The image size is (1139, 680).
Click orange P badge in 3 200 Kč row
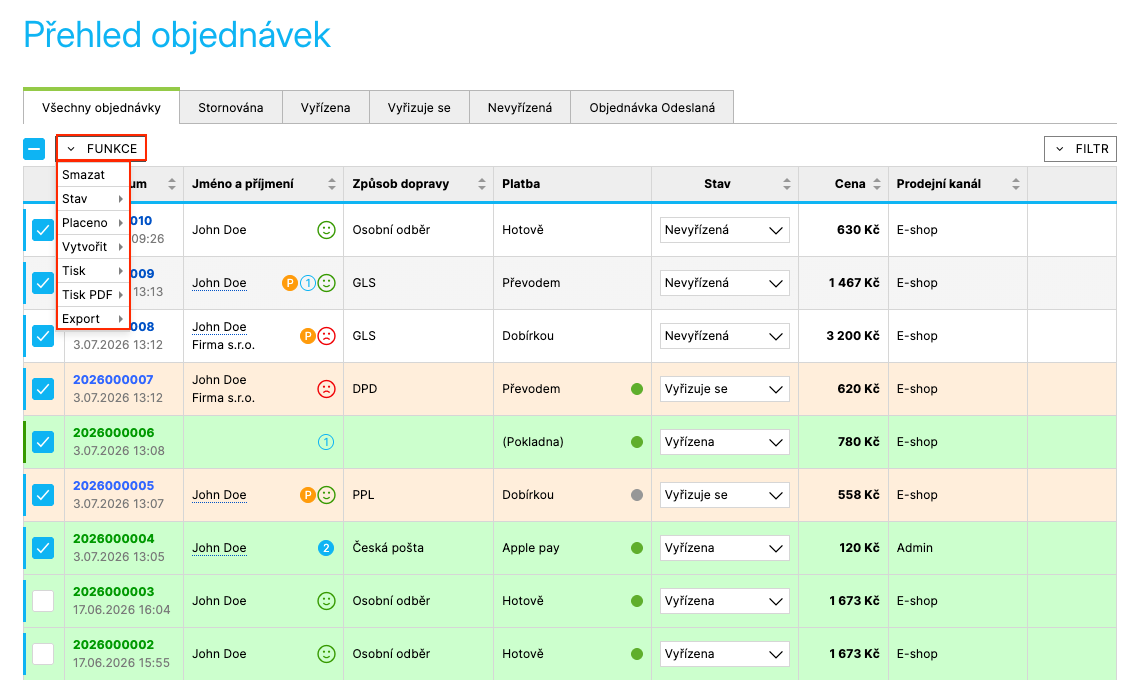[x=308, y=336]
